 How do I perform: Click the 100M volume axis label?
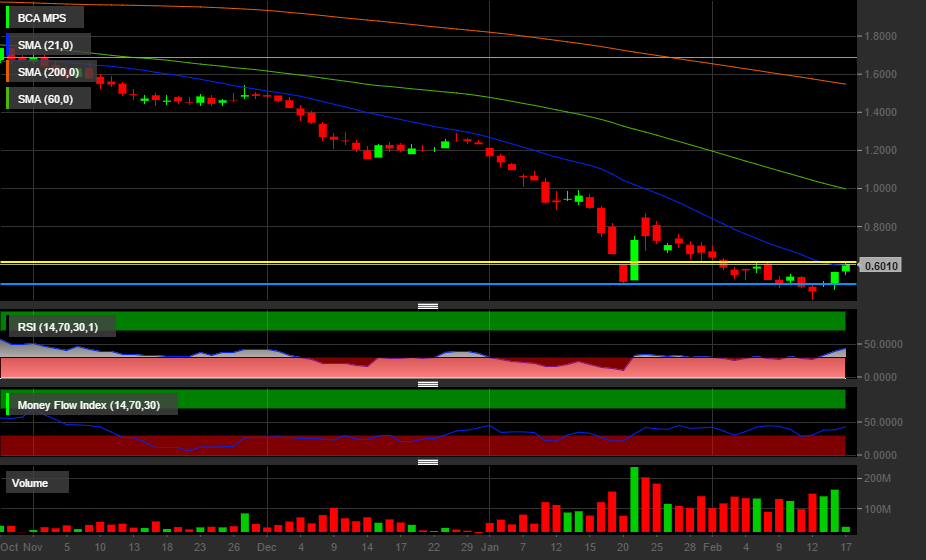pyautogui.click(x=878, y=509)
